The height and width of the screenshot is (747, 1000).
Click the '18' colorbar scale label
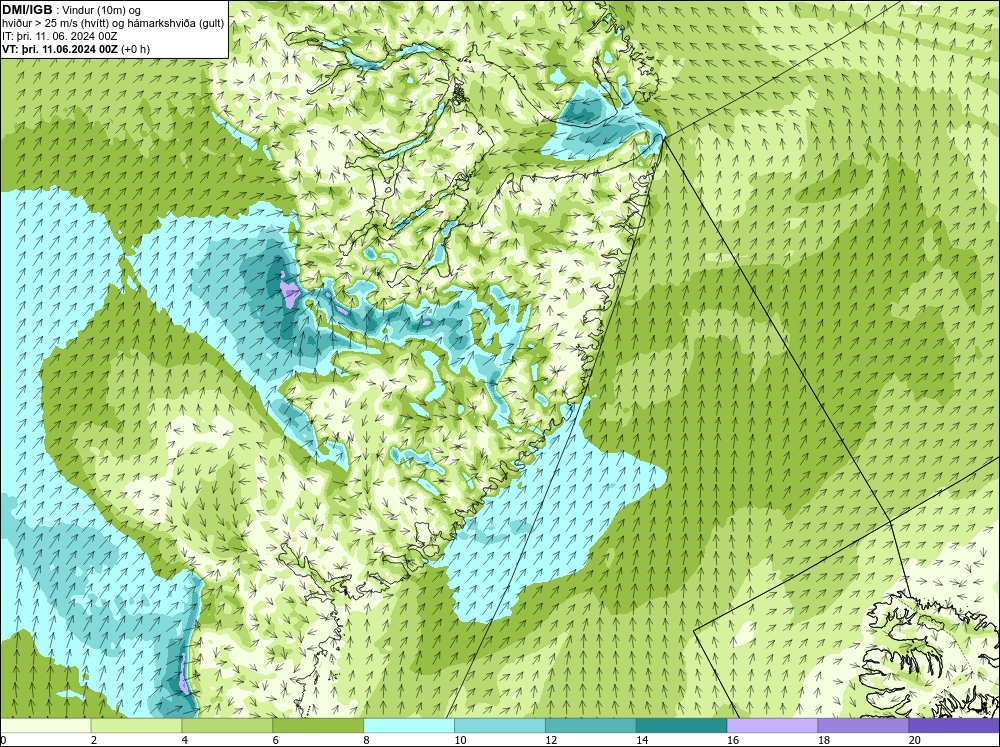pyautogui.click(x=823, y=740)
